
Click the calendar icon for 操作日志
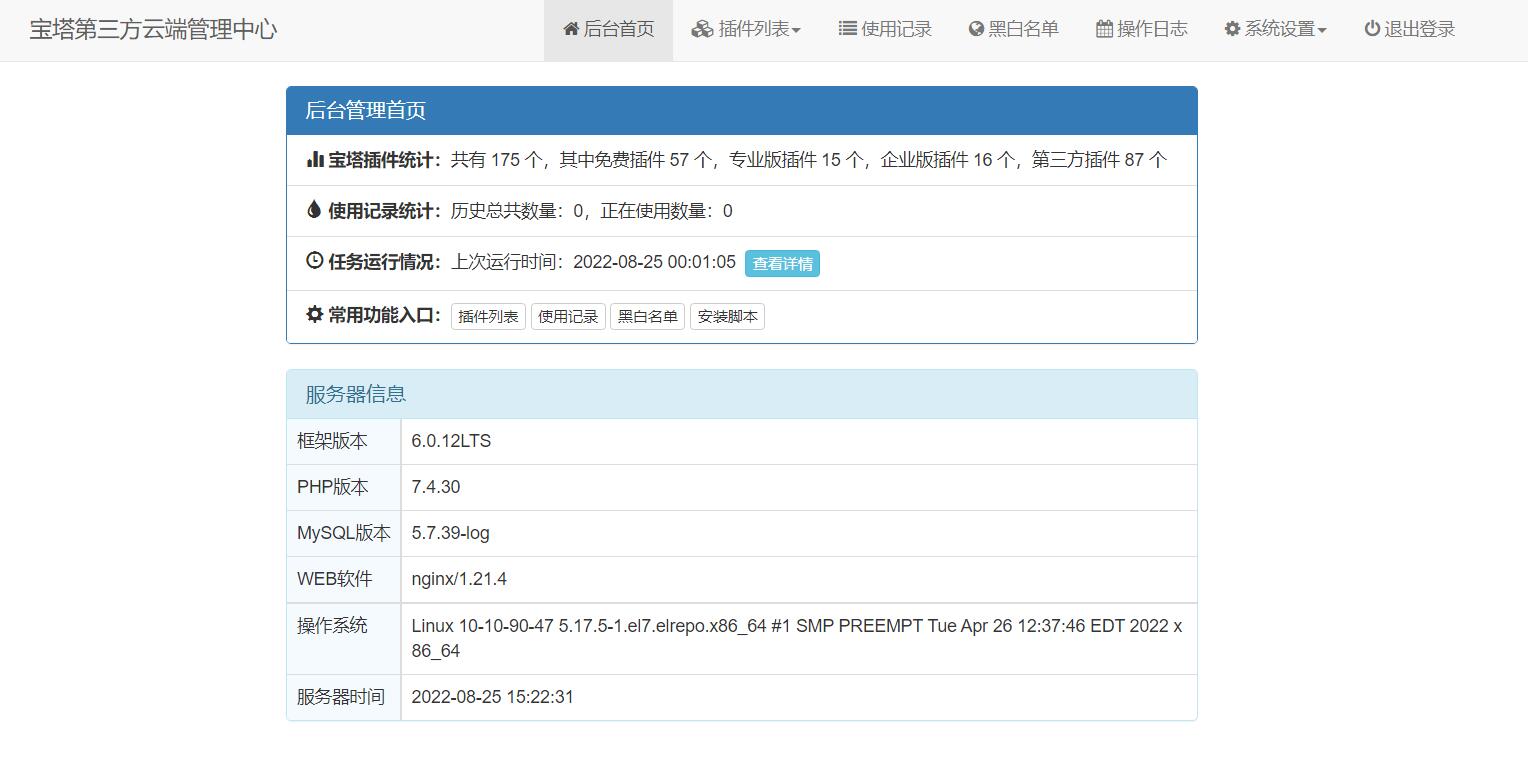coord(1104,29)
